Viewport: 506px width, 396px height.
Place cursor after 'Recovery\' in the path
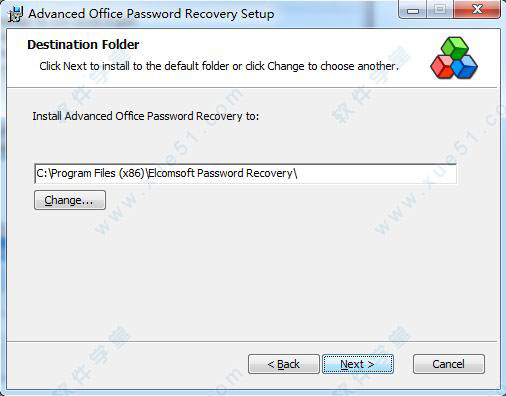coord(298,174)
